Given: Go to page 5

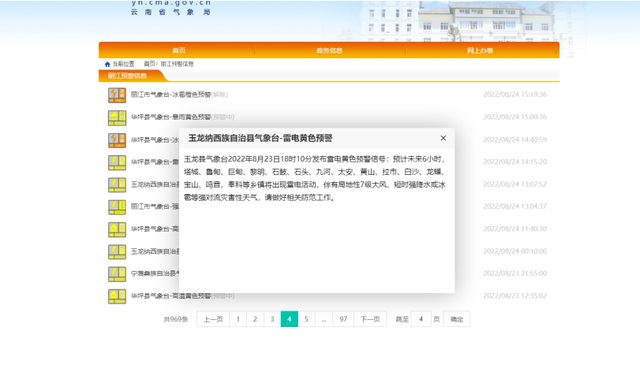Looking at the screenshot, I should click(x=307, y=319).
